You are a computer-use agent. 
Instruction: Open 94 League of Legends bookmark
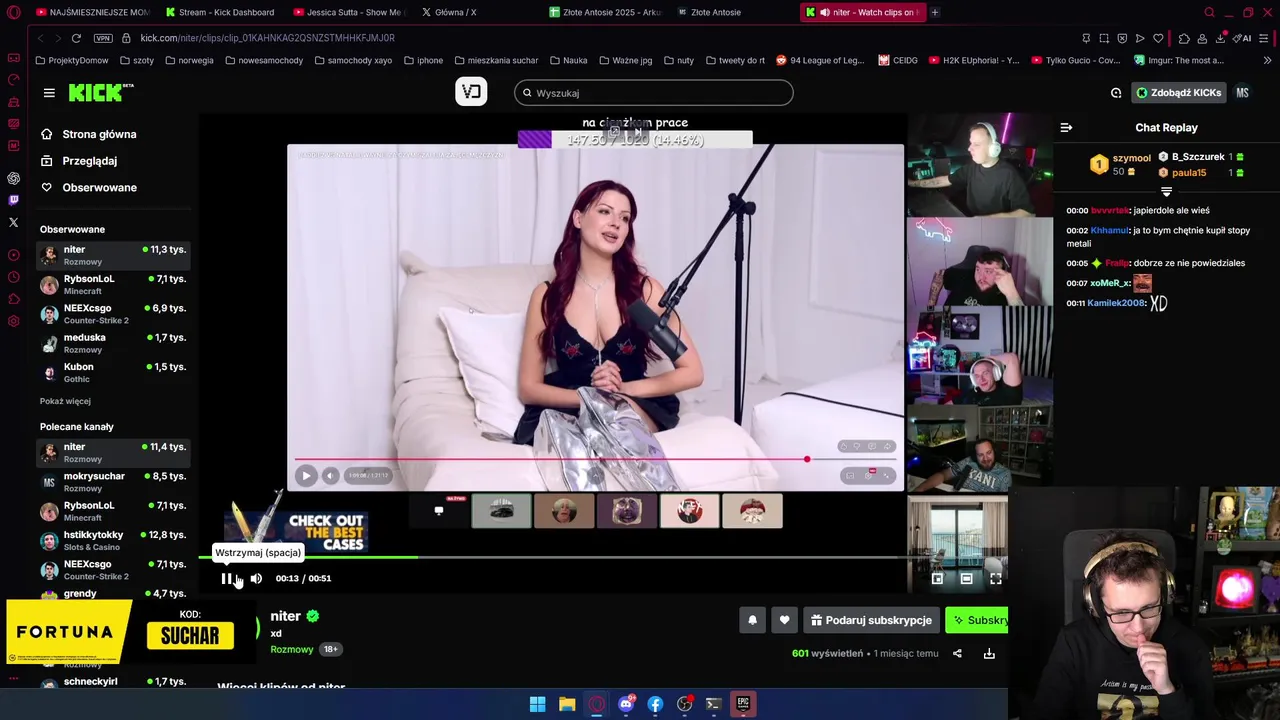point(820,60)
